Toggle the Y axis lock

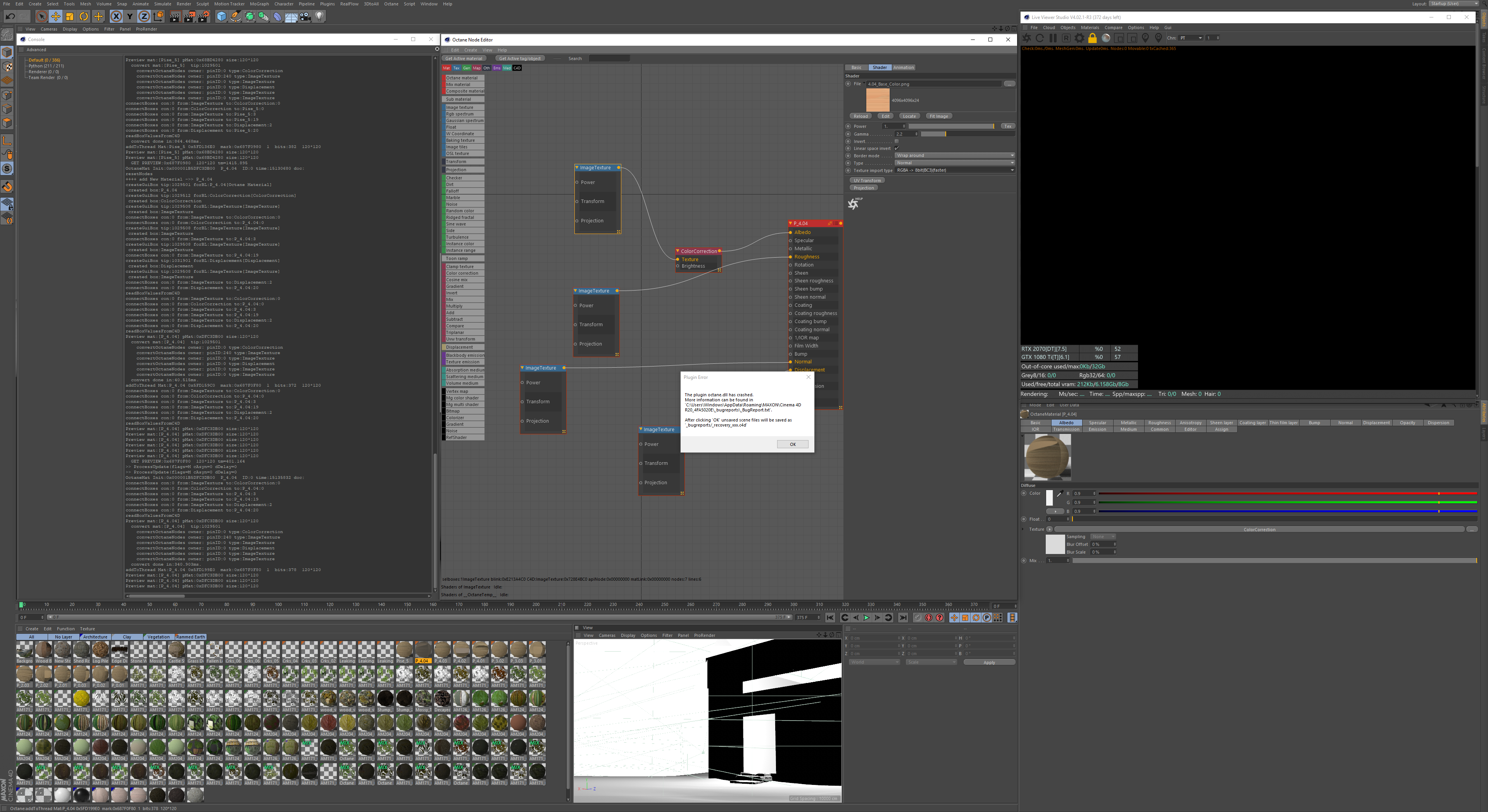(129, 16)
